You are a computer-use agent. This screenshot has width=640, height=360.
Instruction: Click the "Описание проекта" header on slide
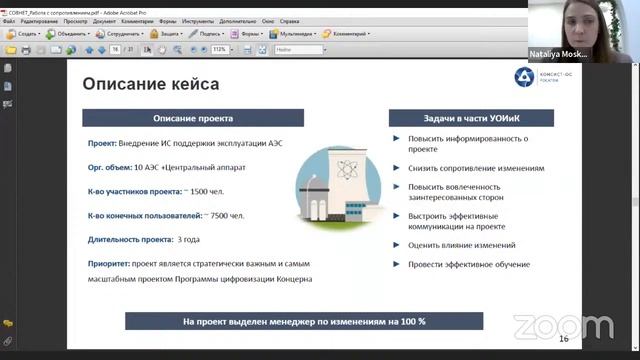[193, 118]
